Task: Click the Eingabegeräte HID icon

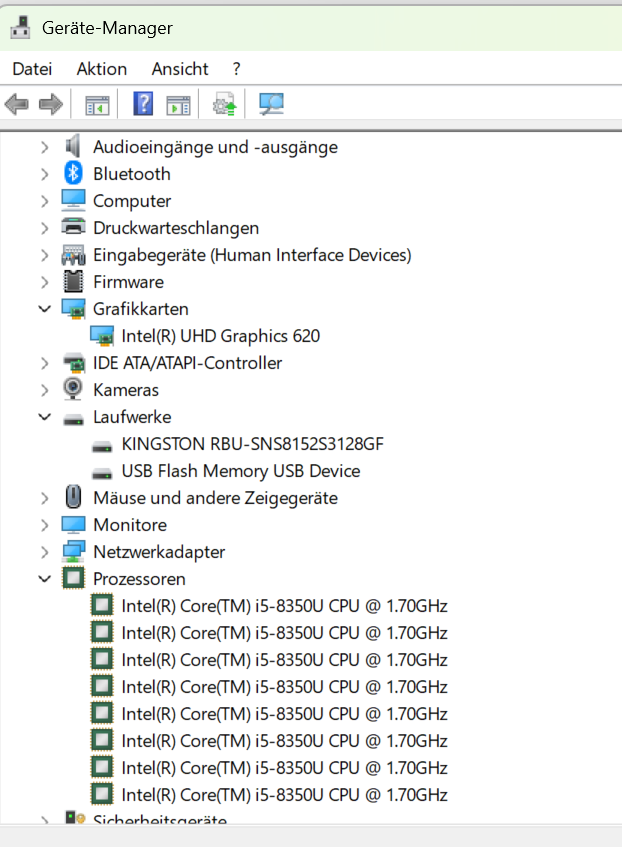Action: [x=73, y=255]
